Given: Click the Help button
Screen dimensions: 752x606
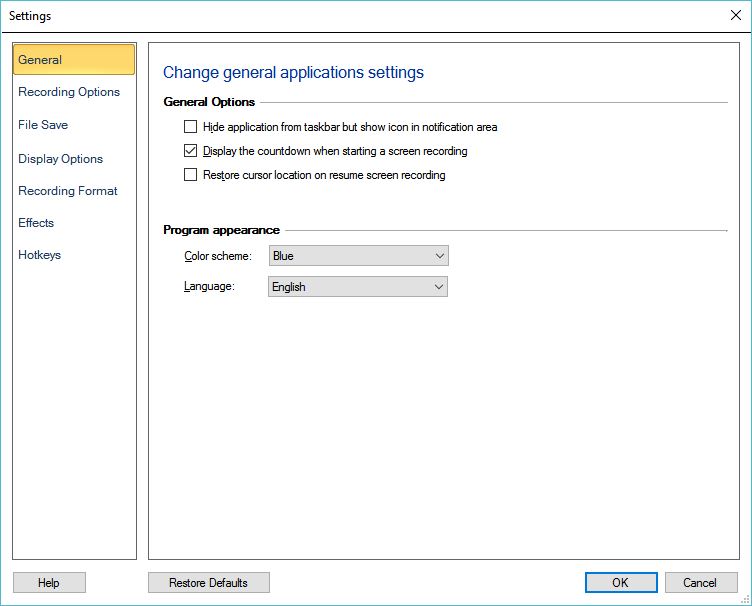Looking at the screenshot, I should click(49, 583).
